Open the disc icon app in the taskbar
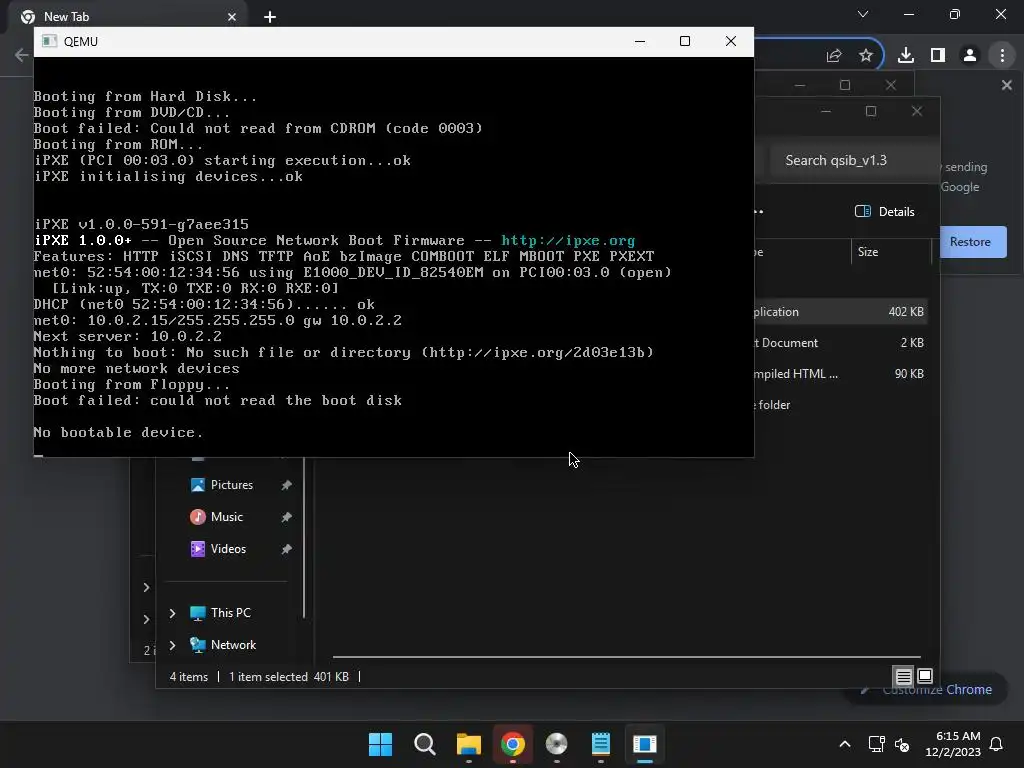1024x768 pixels. [x=556, y=744]
